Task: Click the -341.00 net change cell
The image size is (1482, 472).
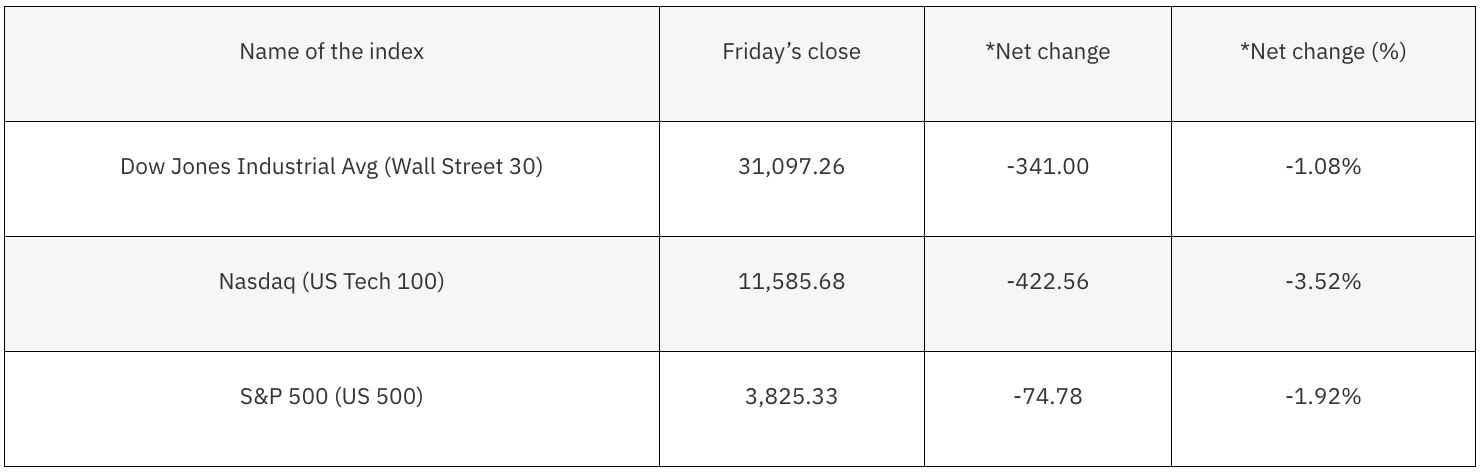Action: point(1047,166)
